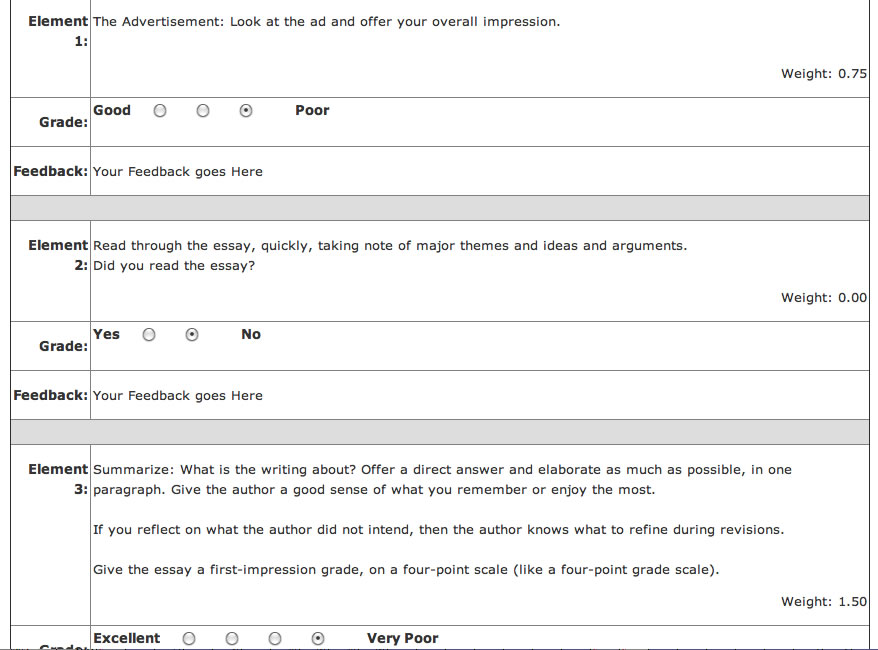Click the Weight 1.50 text for Element 3

tap(822, 601)
